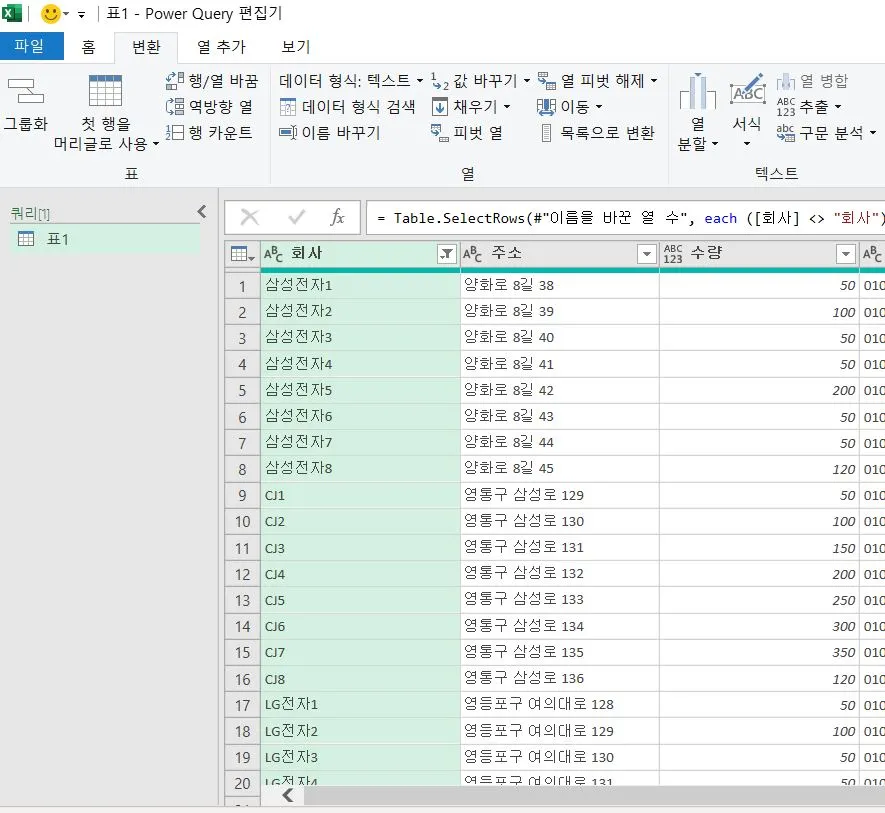Click cell 양화로 8길 45

coord(559,469)
